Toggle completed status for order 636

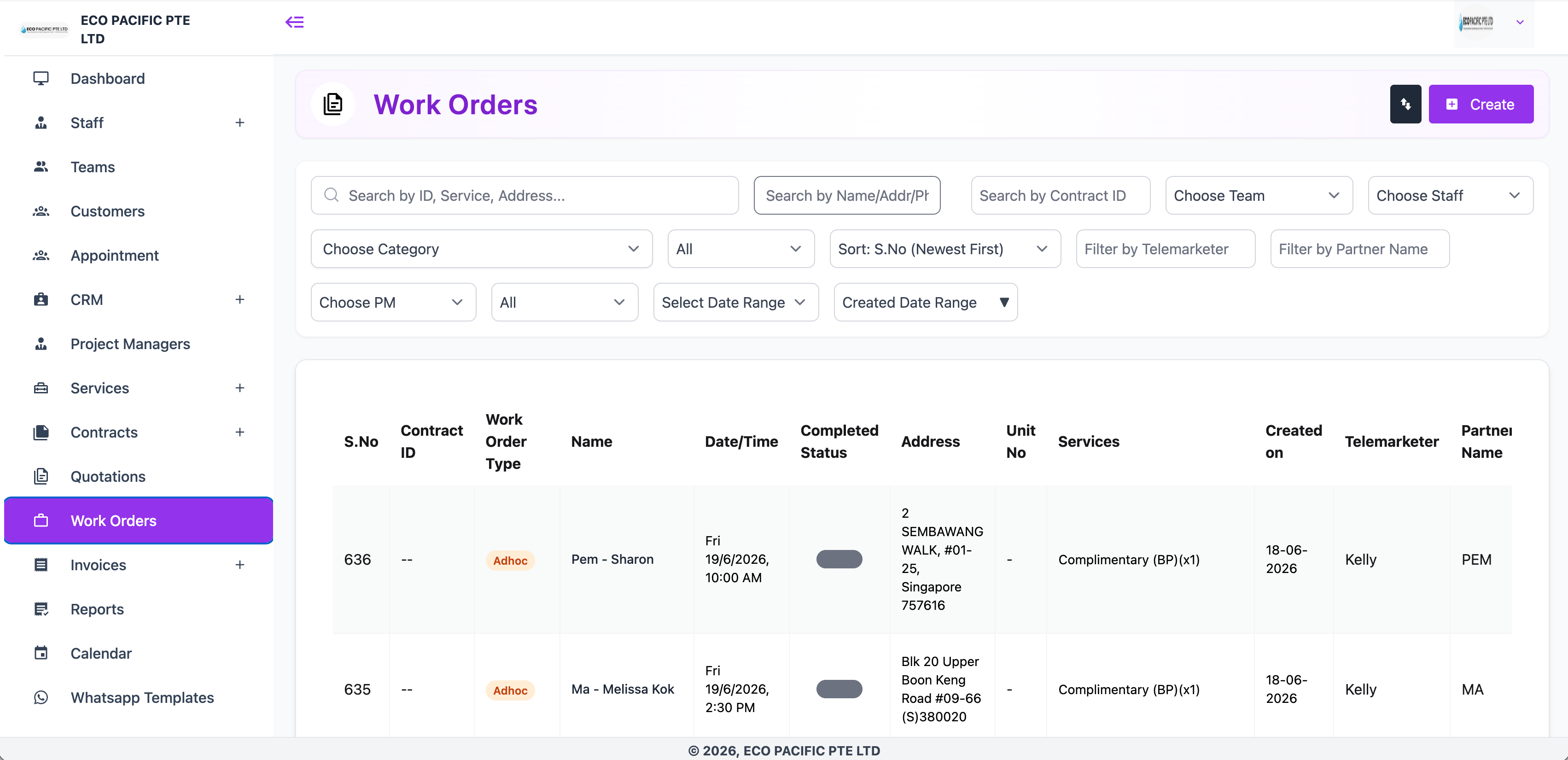(x=839, y=559)
